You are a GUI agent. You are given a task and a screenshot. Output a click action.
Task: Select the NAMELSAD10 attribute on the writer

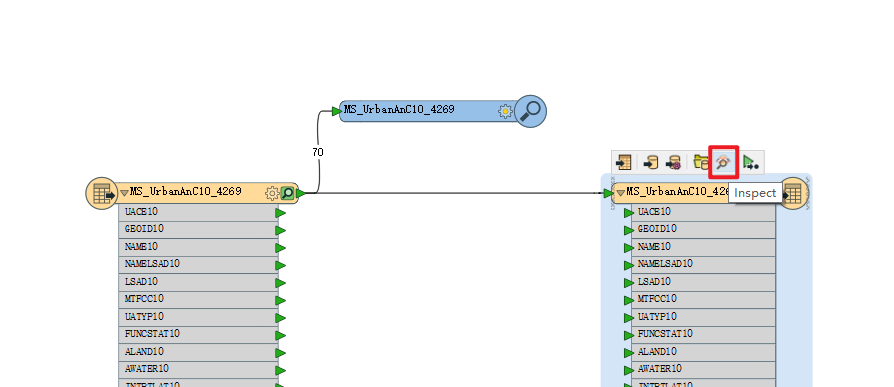coord(703,264)
